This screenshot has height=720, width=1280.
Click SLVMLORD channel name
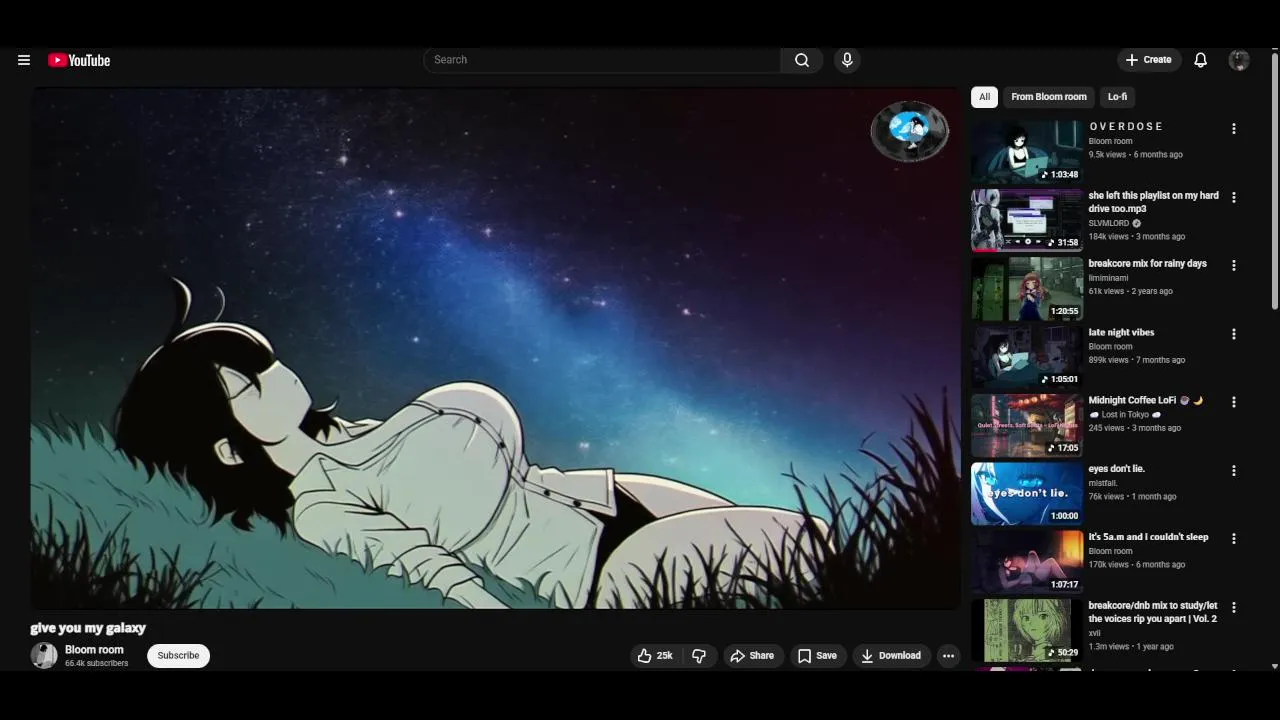point(1109,223)
